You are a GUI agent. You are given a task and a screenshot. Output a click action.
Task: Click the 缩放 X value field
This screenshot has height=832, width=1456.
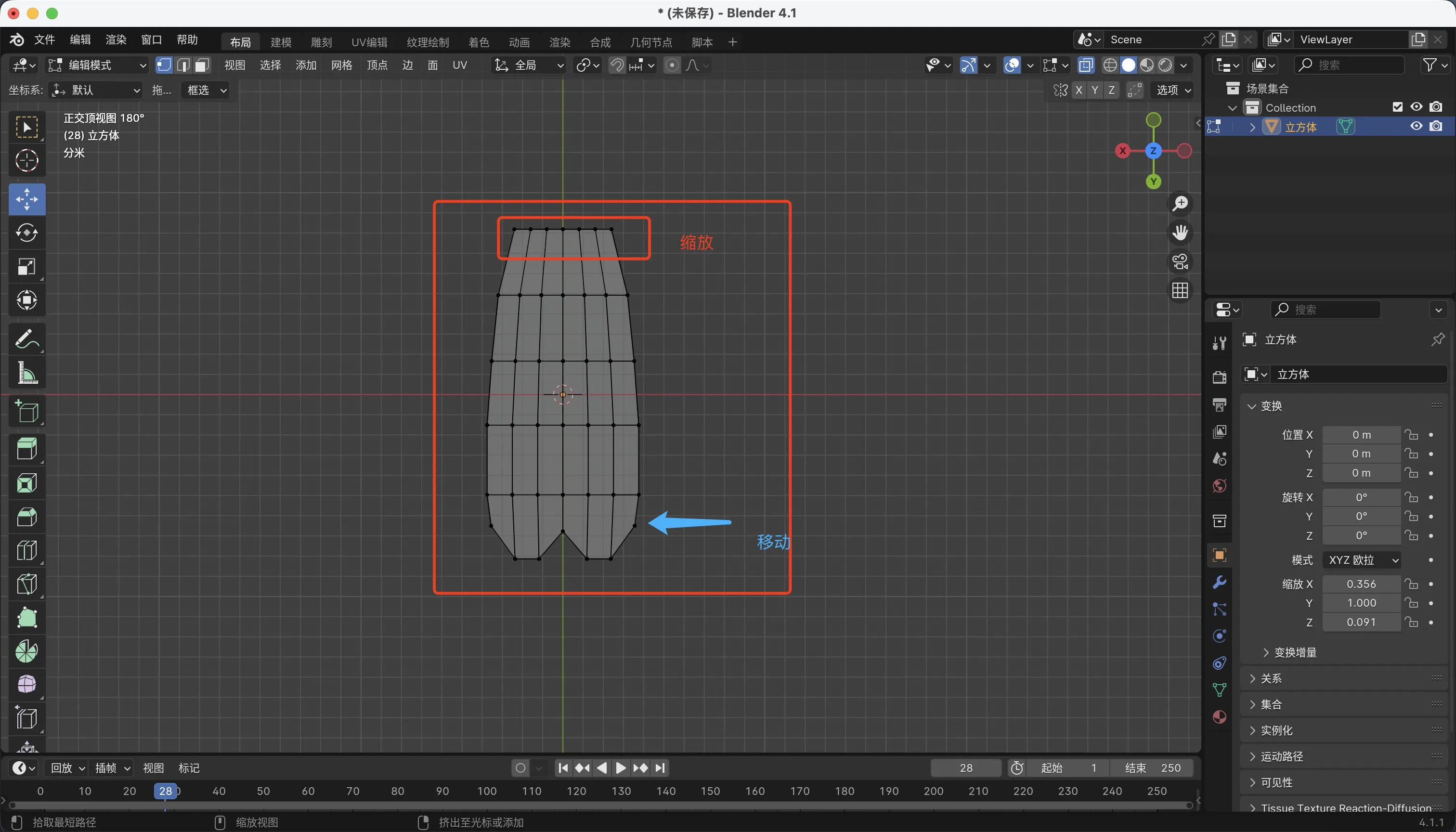[1361, 584]
